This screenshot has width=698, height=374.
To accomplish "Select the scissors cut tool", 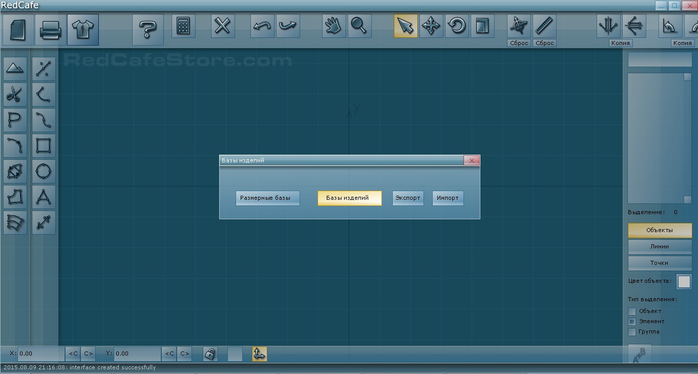I will 15,94.
